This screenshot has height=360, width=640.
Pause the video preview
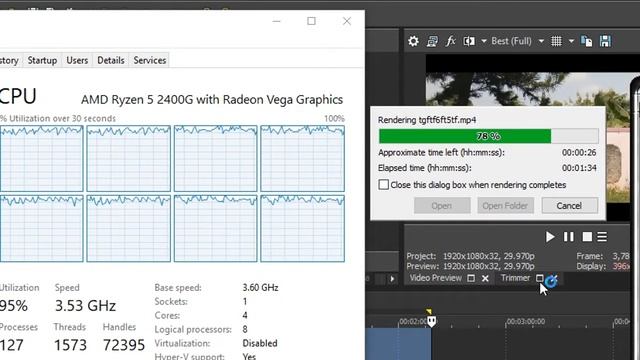pos(569,237)
